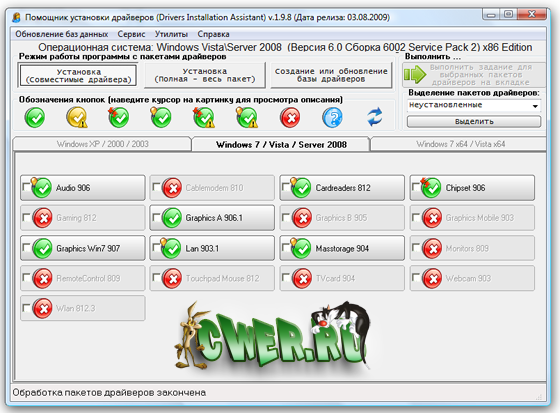Screen dimensions: 560x413
Task: Tick the Chipset 906 checkbox
Action: 415,186
